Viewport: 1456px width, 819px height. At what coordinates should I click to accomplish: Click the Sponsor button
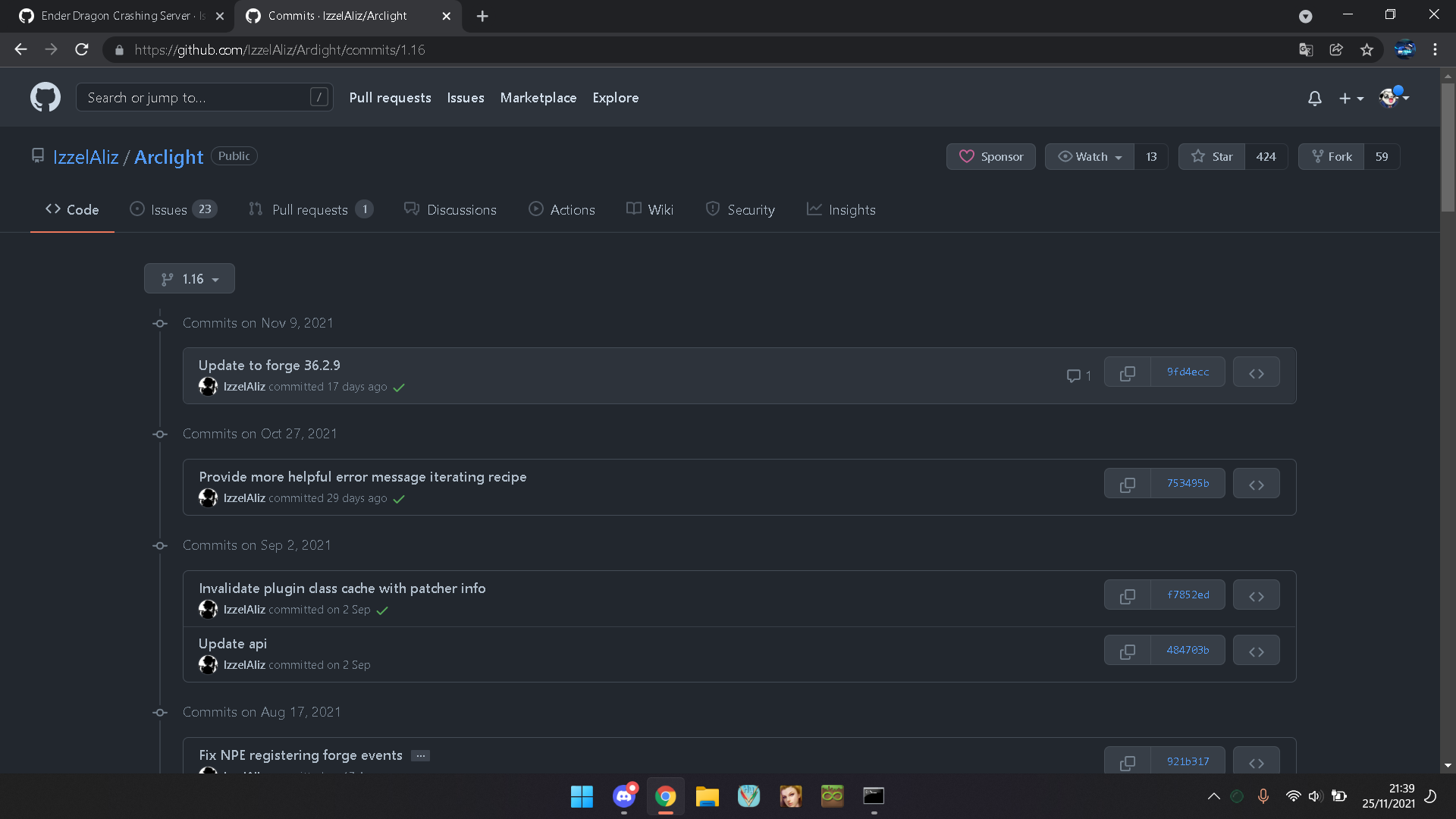coord(990,156)
